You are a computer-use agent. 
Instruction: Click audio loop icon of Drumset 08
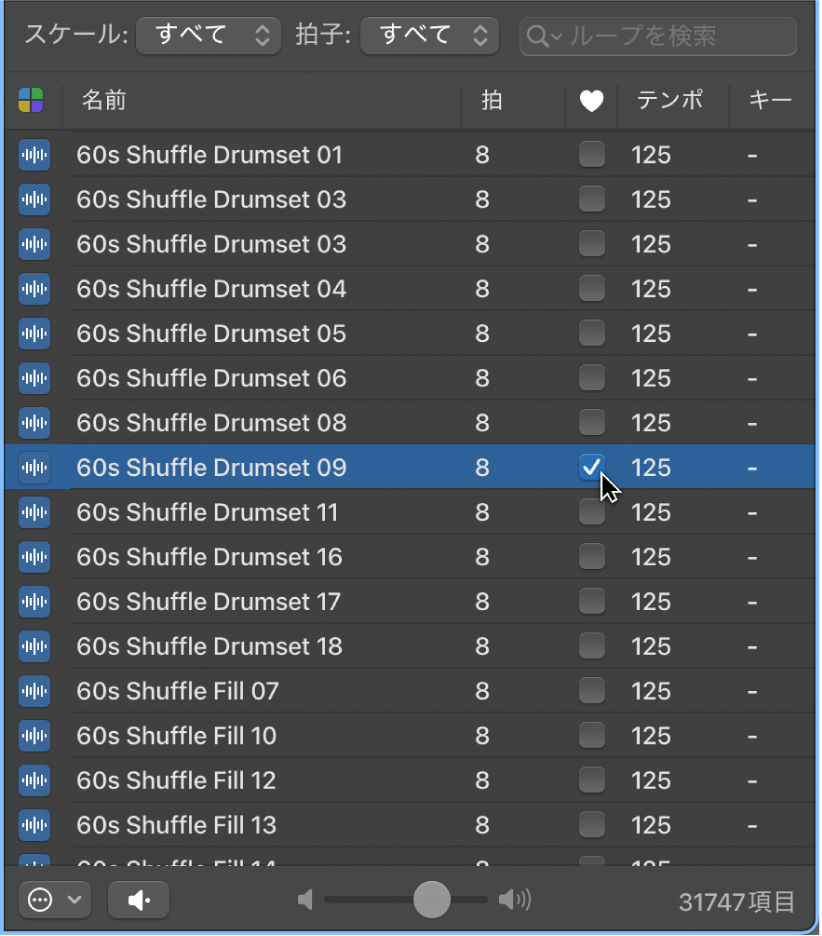[34, 423]
